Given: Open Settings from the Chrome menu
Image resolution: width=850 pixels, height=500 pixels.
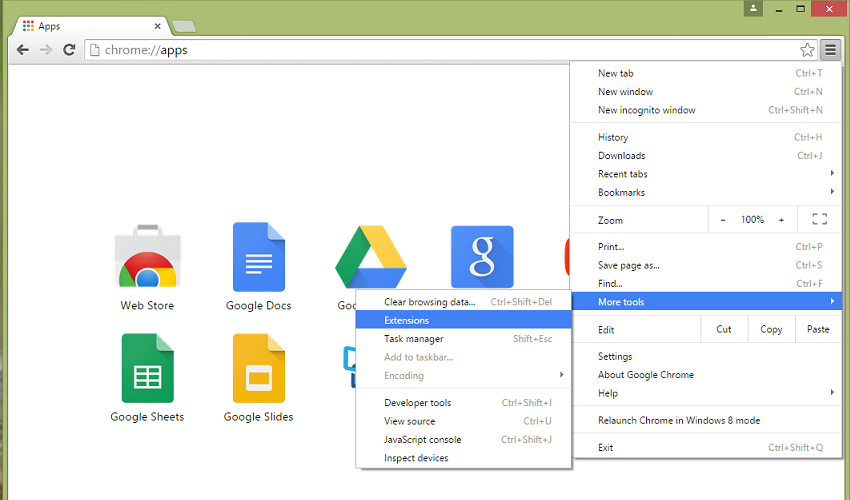Looking at the screenshot, I should (706, 356).
